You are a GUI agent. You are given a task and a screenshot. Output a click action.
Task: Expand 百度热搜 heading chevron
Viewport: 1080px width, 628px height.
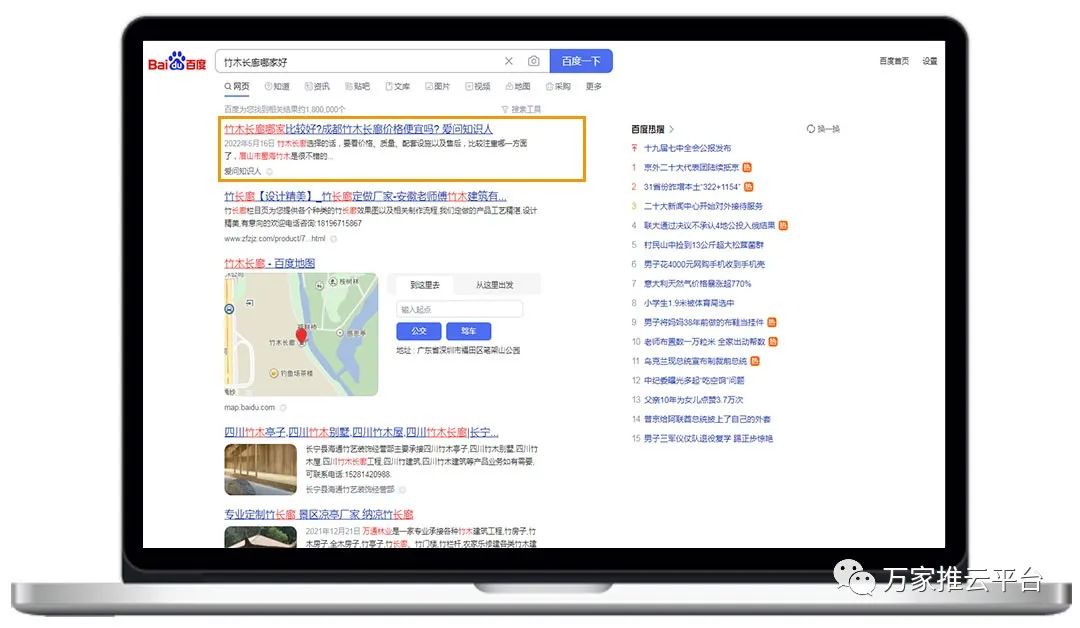672,129
